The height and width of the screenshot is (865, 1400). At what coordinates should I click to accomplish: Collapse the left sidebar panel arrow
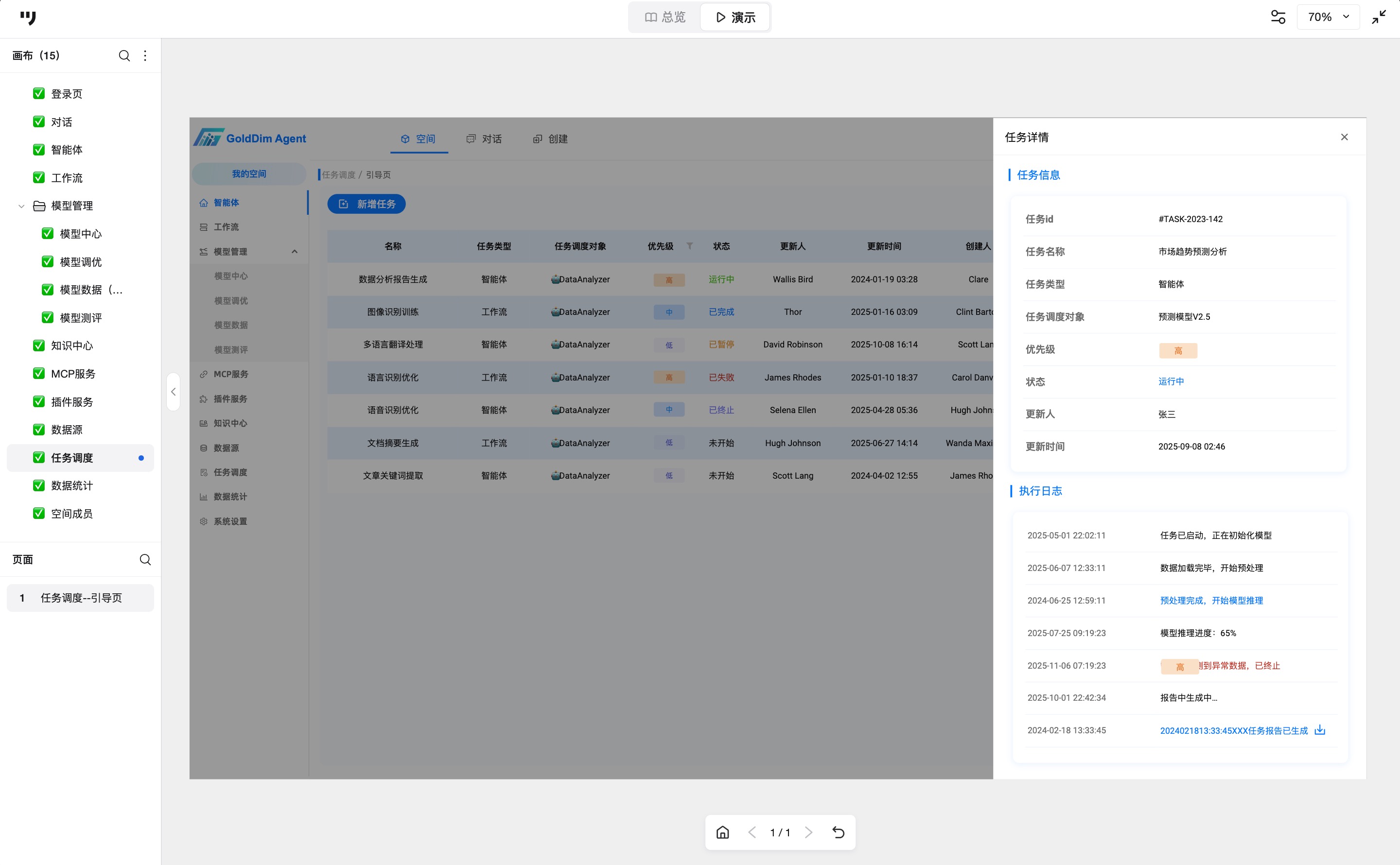tap(174, 392)
